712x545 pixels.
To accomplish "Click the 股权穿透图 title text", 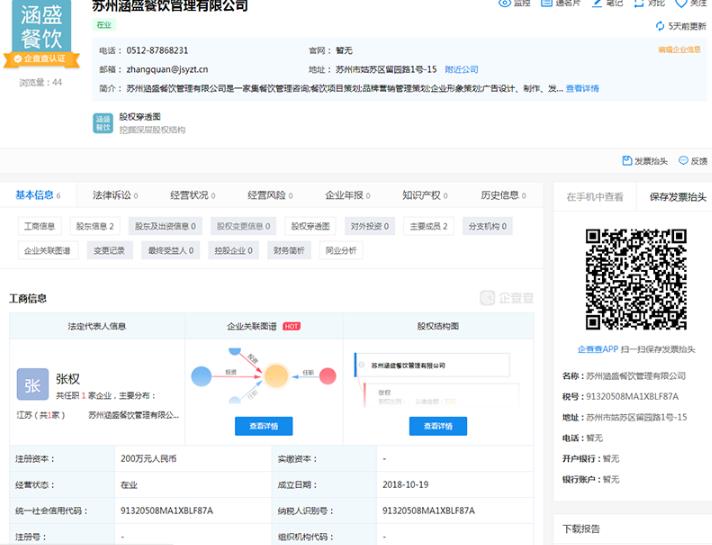I will coord(140,117).
